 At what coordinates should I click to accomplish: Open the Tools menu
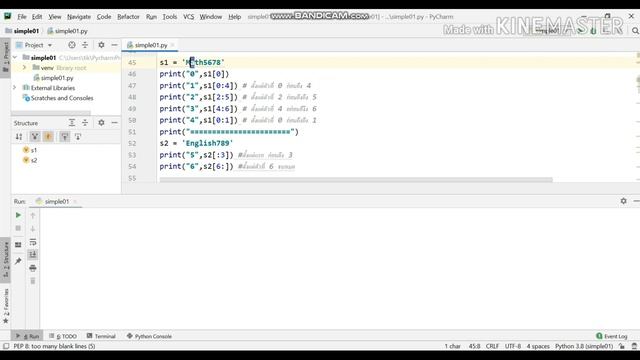click(169, 17)
